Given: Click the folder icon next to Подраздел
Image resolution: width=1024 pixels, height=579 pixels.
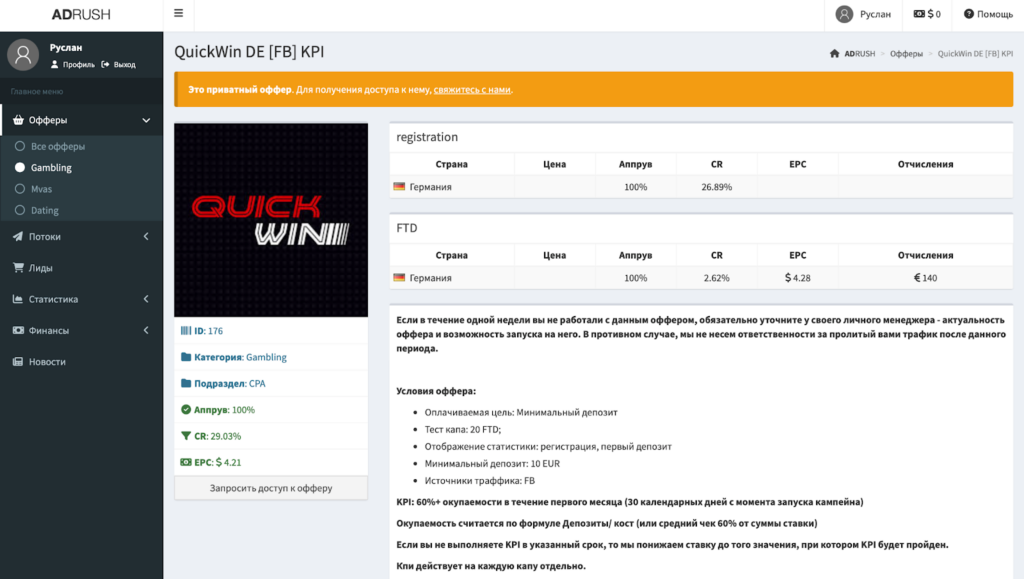Looking at the screenshot, I should click(x=186, y=383).
